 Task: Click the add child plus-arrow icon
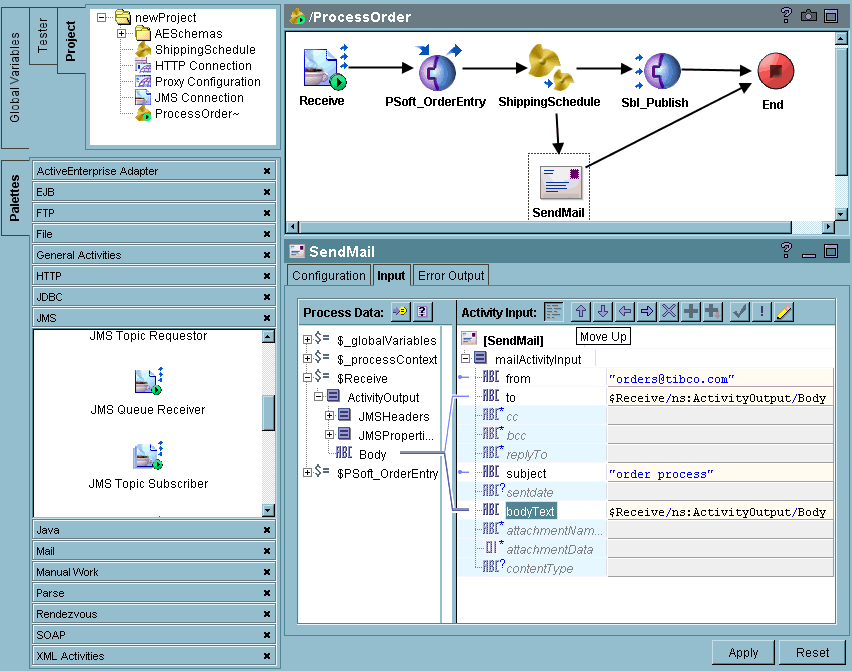coord(712,311)
